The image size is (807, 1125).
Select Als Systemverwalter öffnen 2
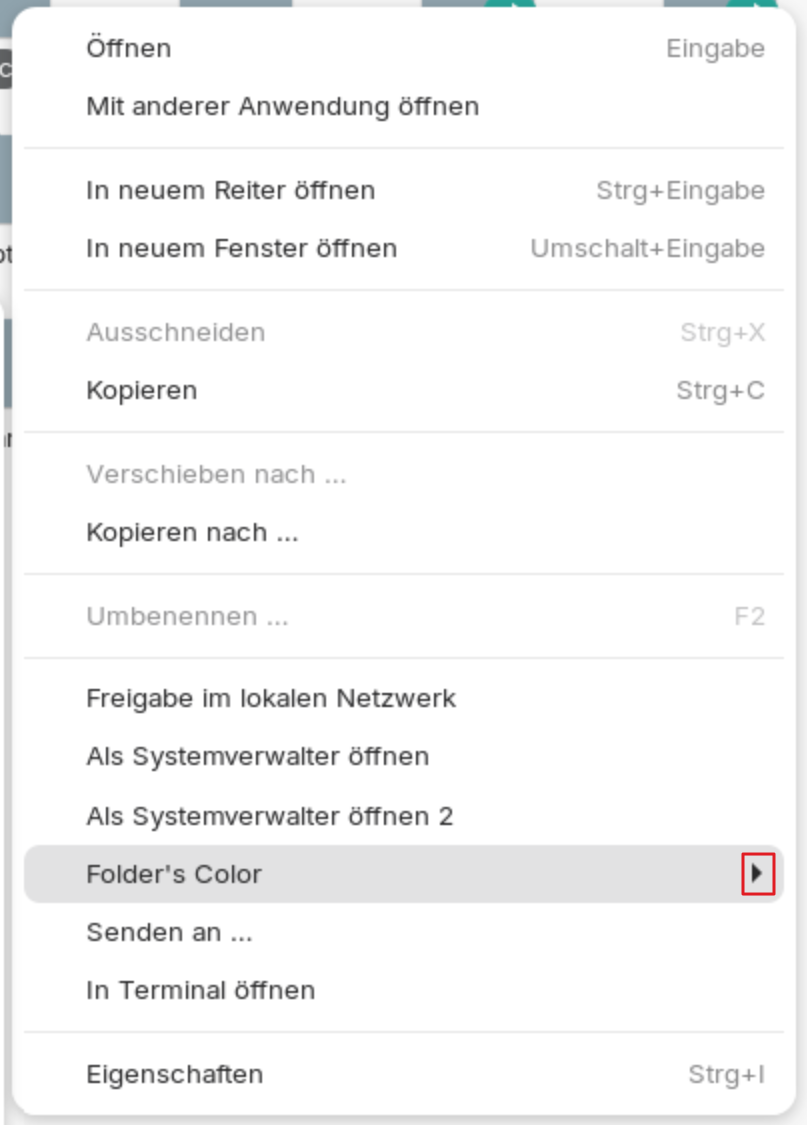(x=270, y=816)
